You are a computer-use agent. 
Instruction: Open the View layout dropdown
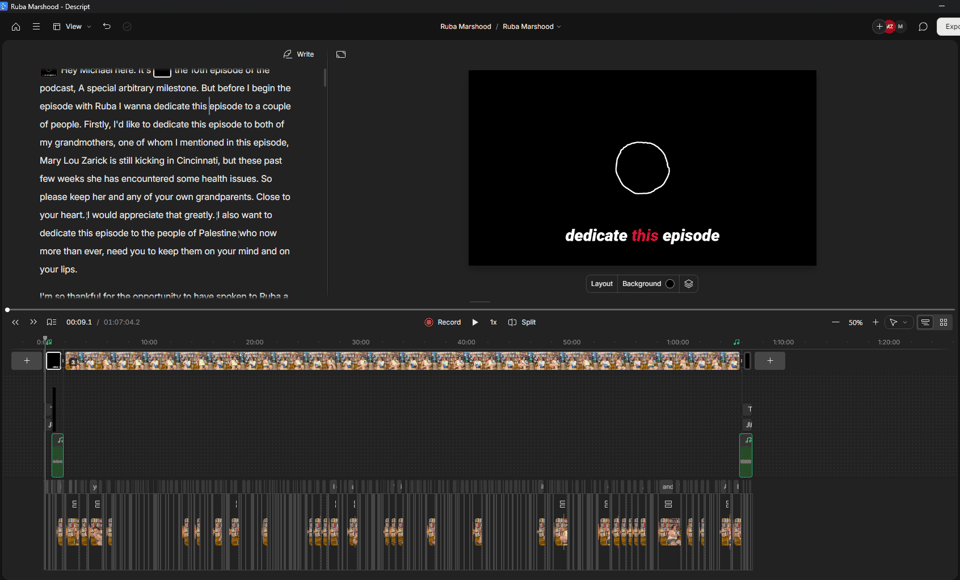tap(72, 27)
